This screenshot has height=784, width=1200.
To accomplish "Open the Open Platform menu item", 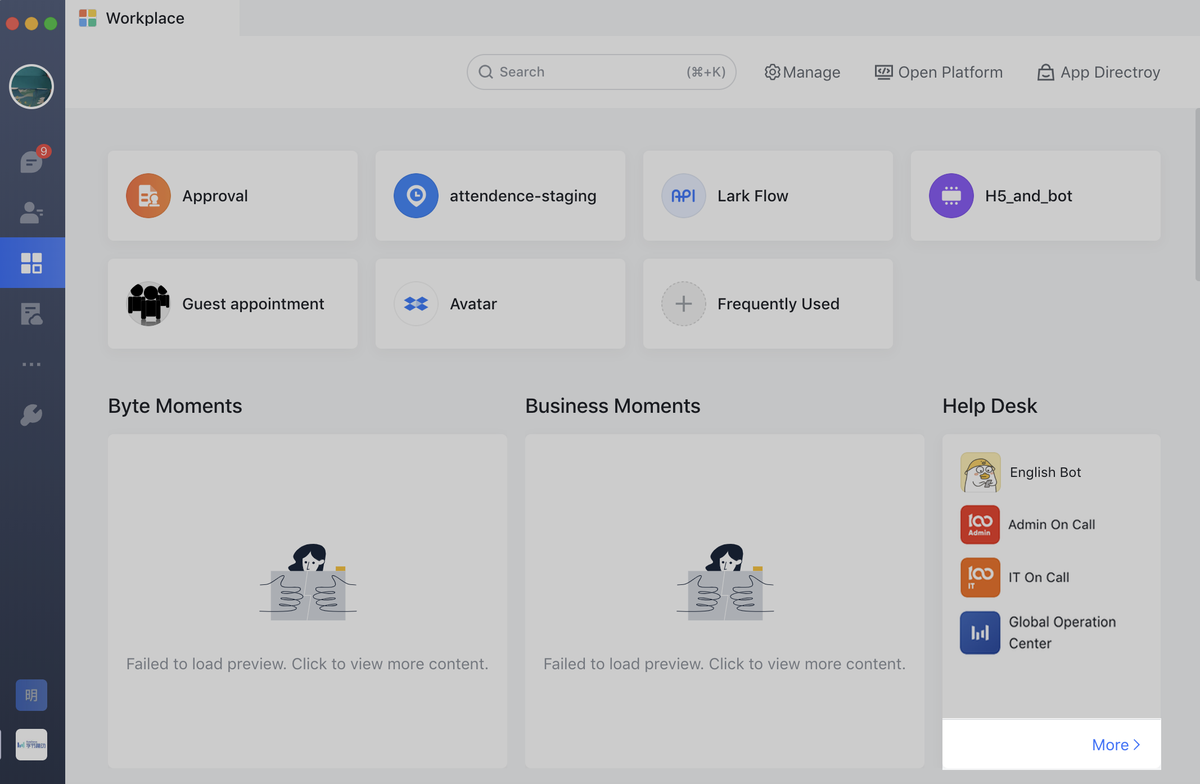I will point(938,72).
